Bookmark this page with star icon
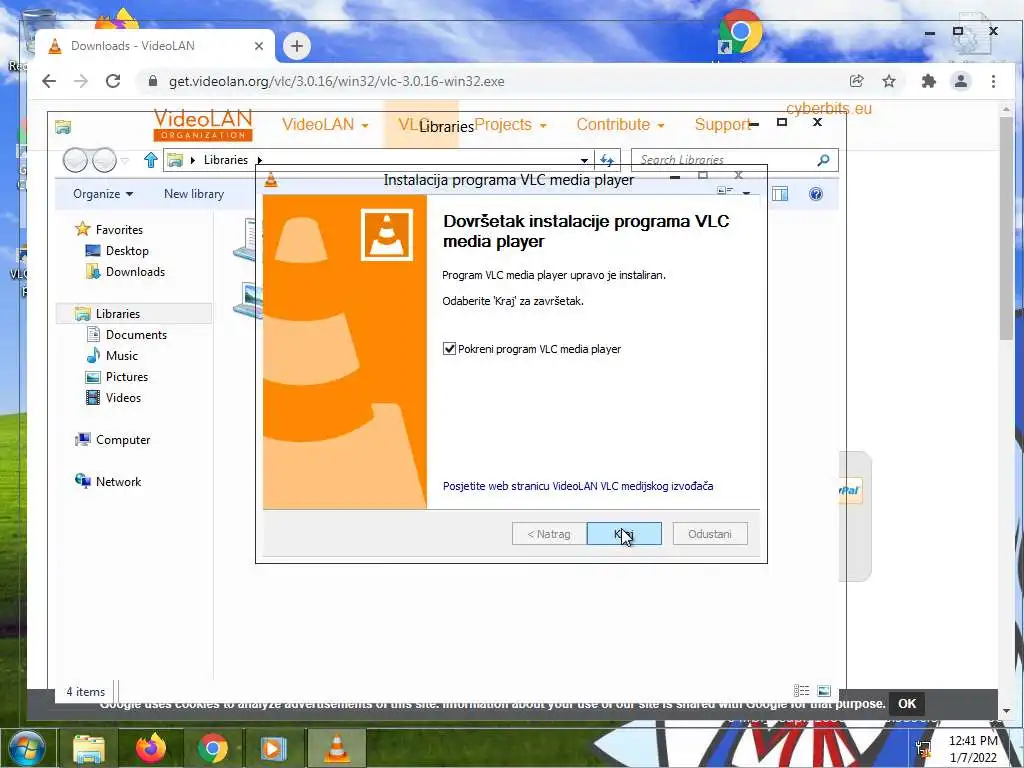Image resolution: width=1024 pixels, height=768 pixels. click(x=889, y=81)
